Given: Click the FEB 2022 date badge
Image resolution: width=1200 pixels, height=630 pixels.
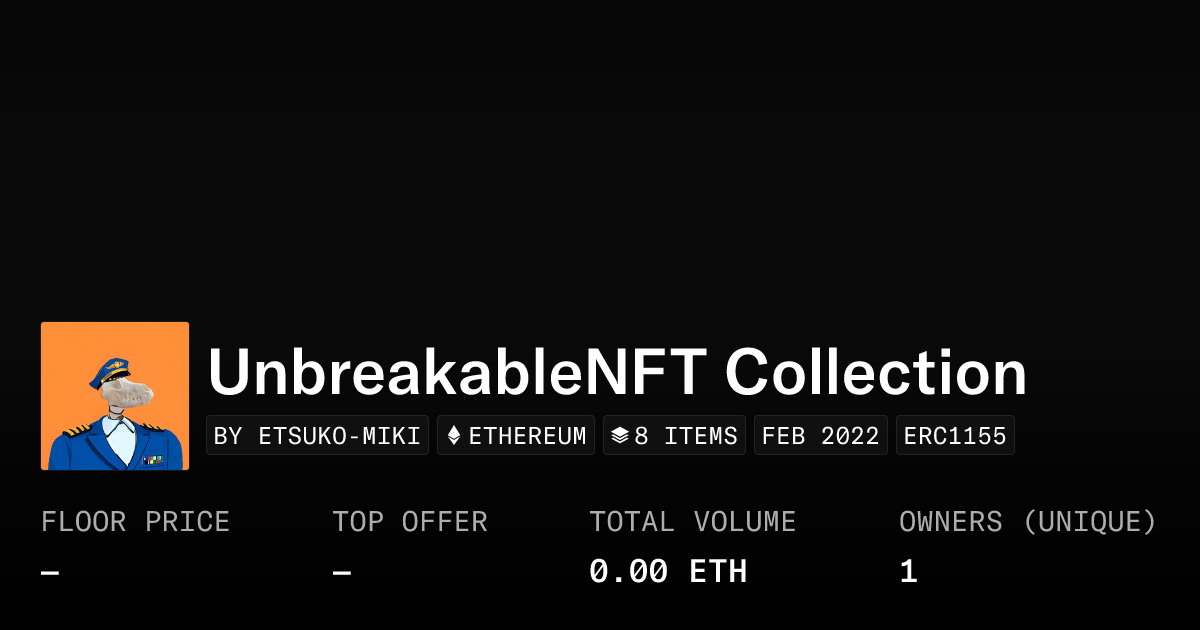Looking at the screenshot, I should tap(820, 436).
